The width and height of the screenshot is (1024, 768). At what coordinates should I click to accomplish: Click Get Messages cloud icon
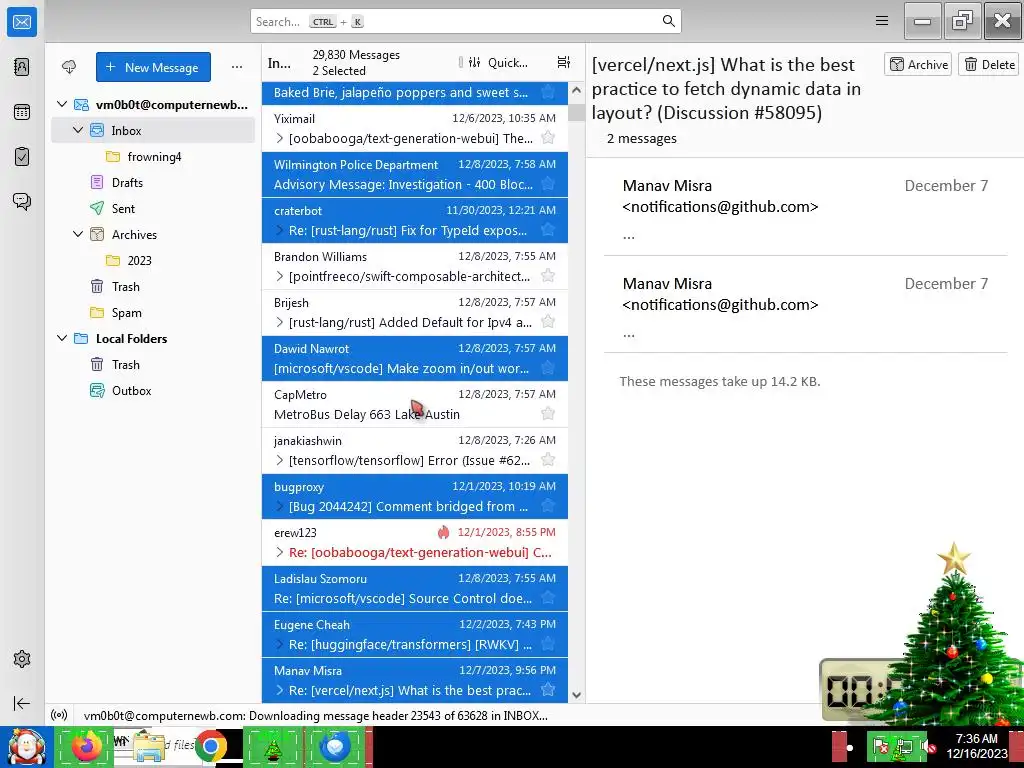coord(69,67)
